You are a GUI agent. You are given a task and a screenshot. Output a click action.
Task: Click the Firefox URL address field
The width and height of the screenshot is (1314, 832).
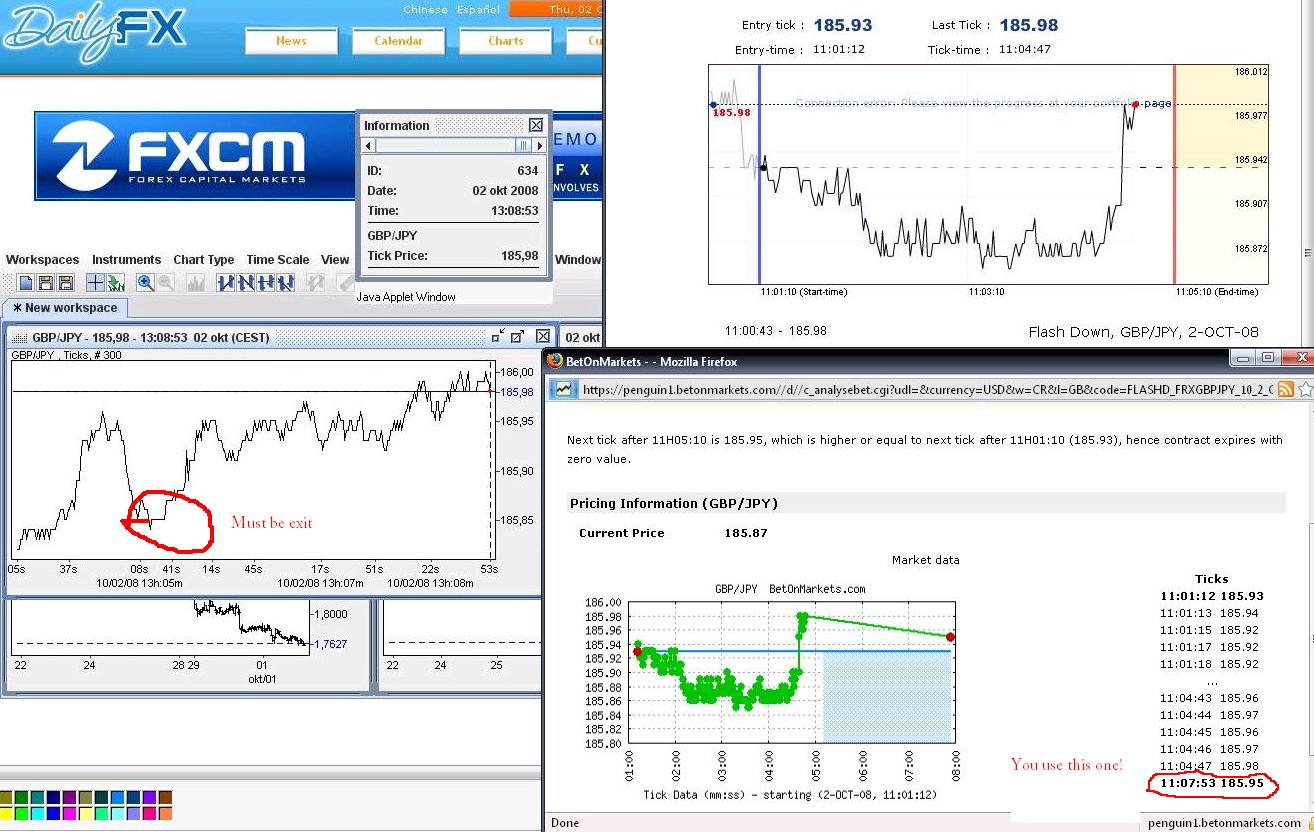coord(925,390)
